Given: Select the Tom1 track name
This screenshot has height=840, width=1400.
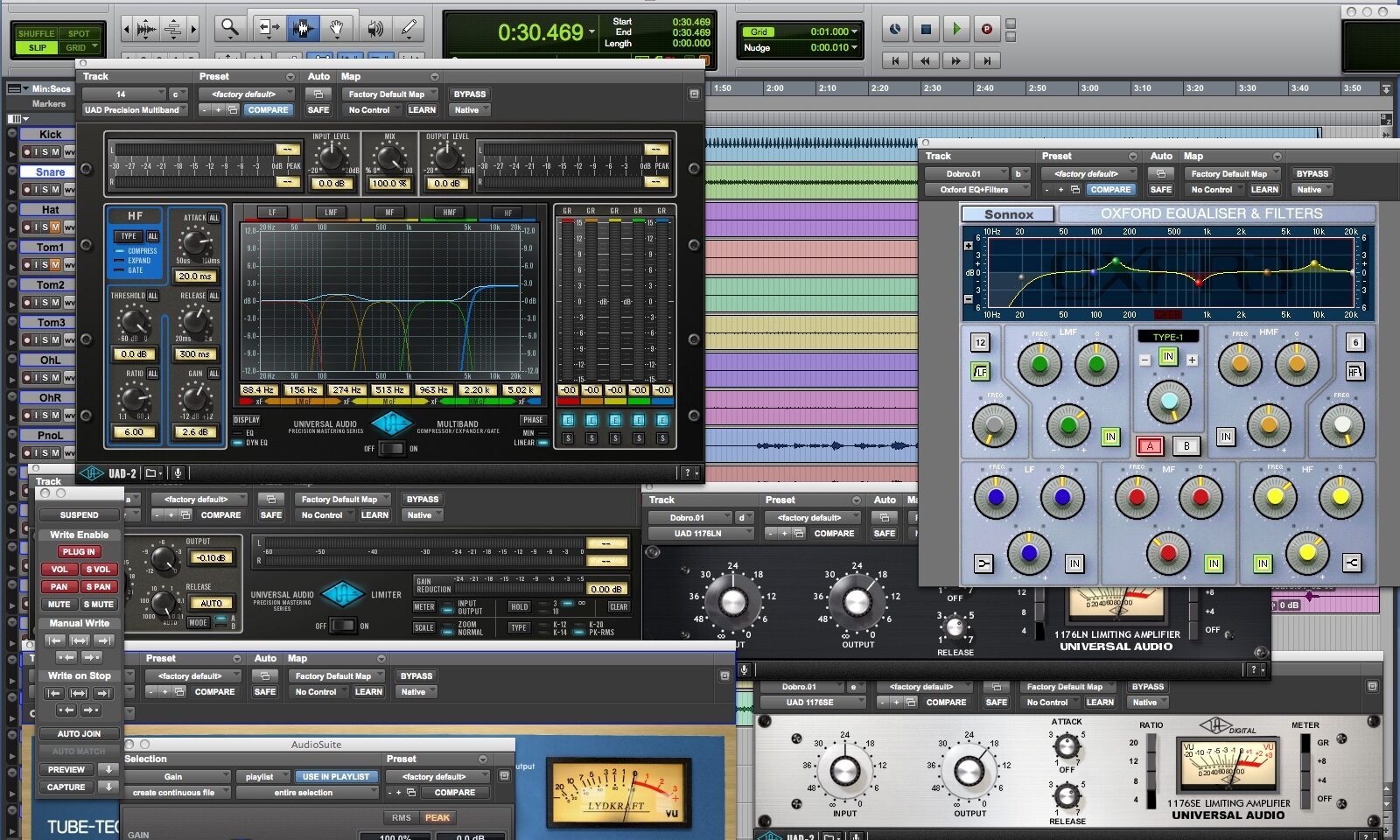Looking at the screenshot, I should pos(50,248).
